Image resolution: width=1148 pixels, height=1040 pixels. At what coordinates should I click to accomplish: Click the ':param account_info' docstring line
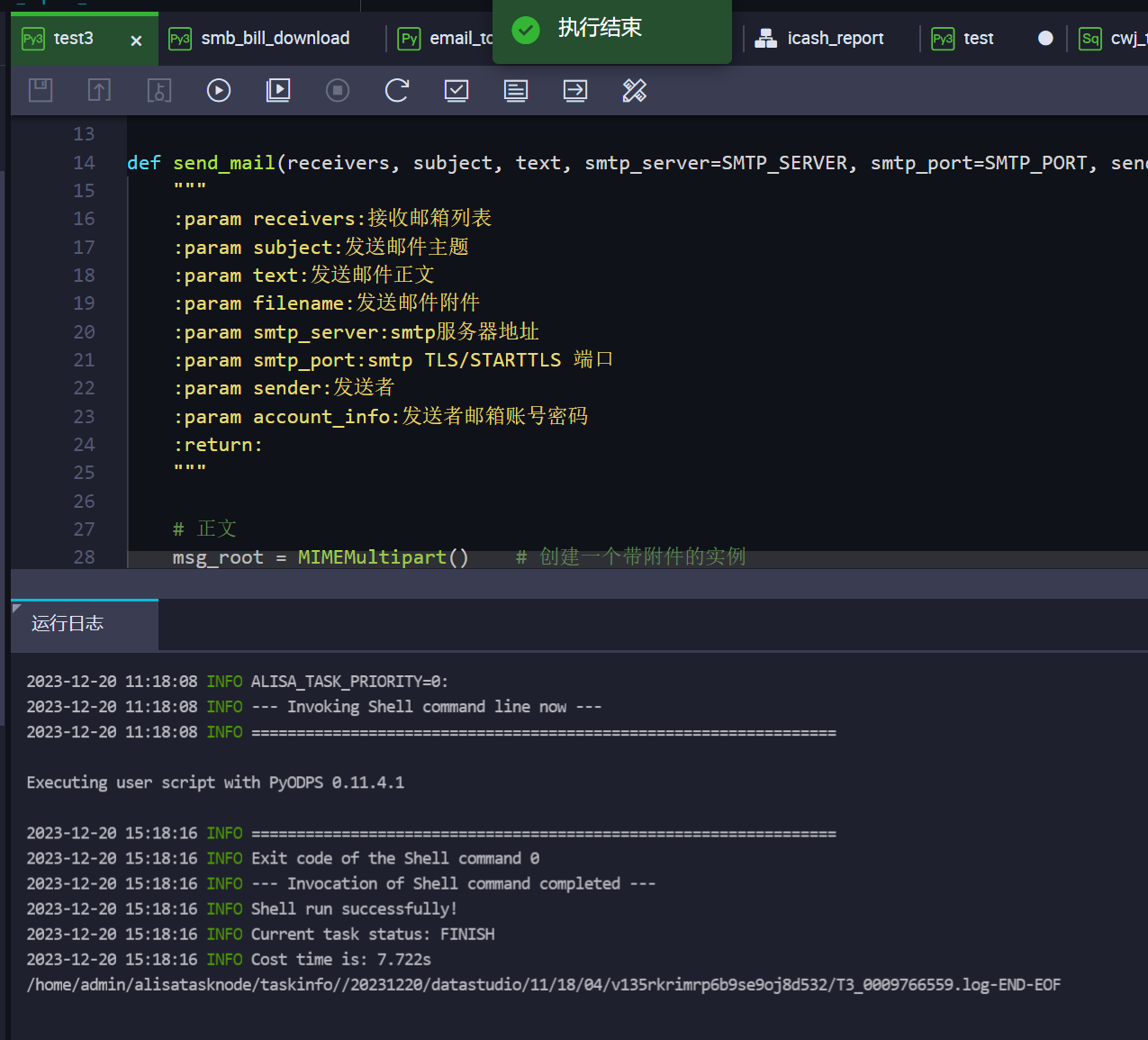coord(381,416)
